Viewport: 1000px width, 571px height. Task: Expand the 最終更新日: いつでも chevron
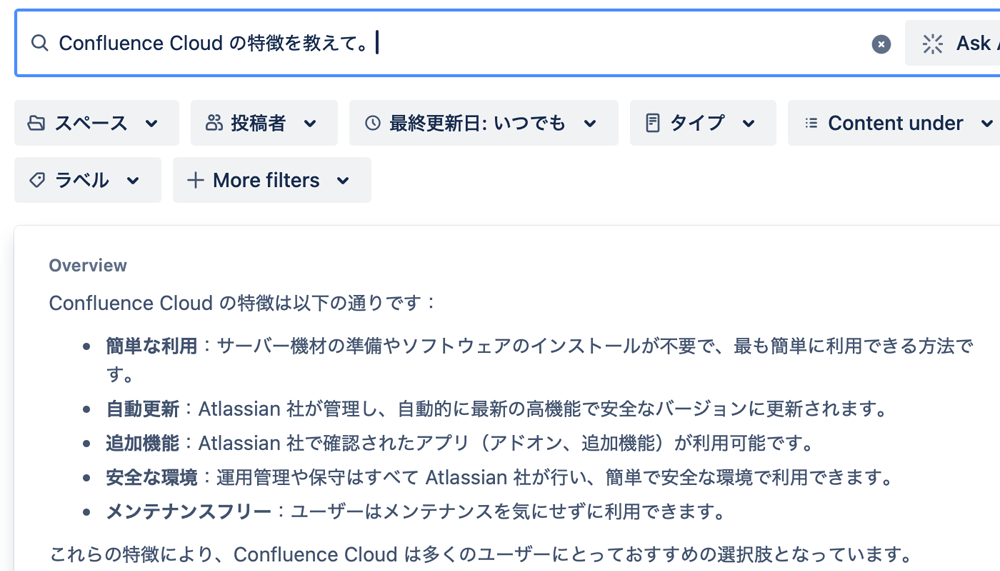590,123
